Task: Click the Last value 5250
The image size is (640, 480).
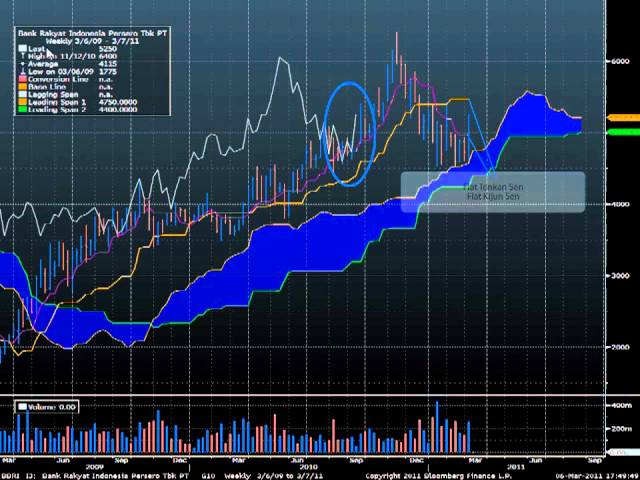Action: [x=107, y=49]
